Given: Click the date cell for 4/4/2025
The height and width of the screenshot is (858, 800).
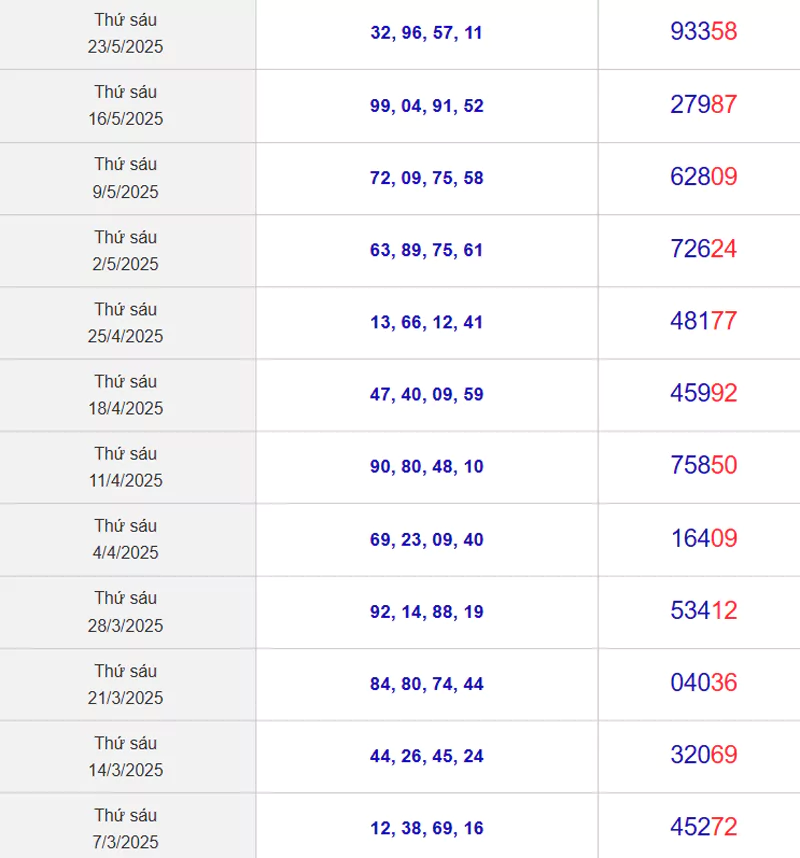Looking at the screenshot, I should [x=127, y=540].
